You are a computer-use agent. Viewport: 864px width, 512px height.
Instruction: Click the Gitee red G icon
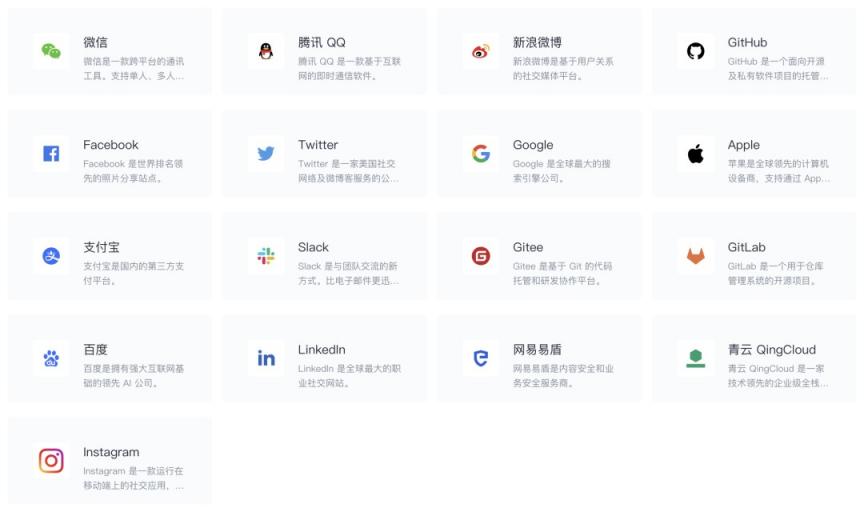[480, 256]
